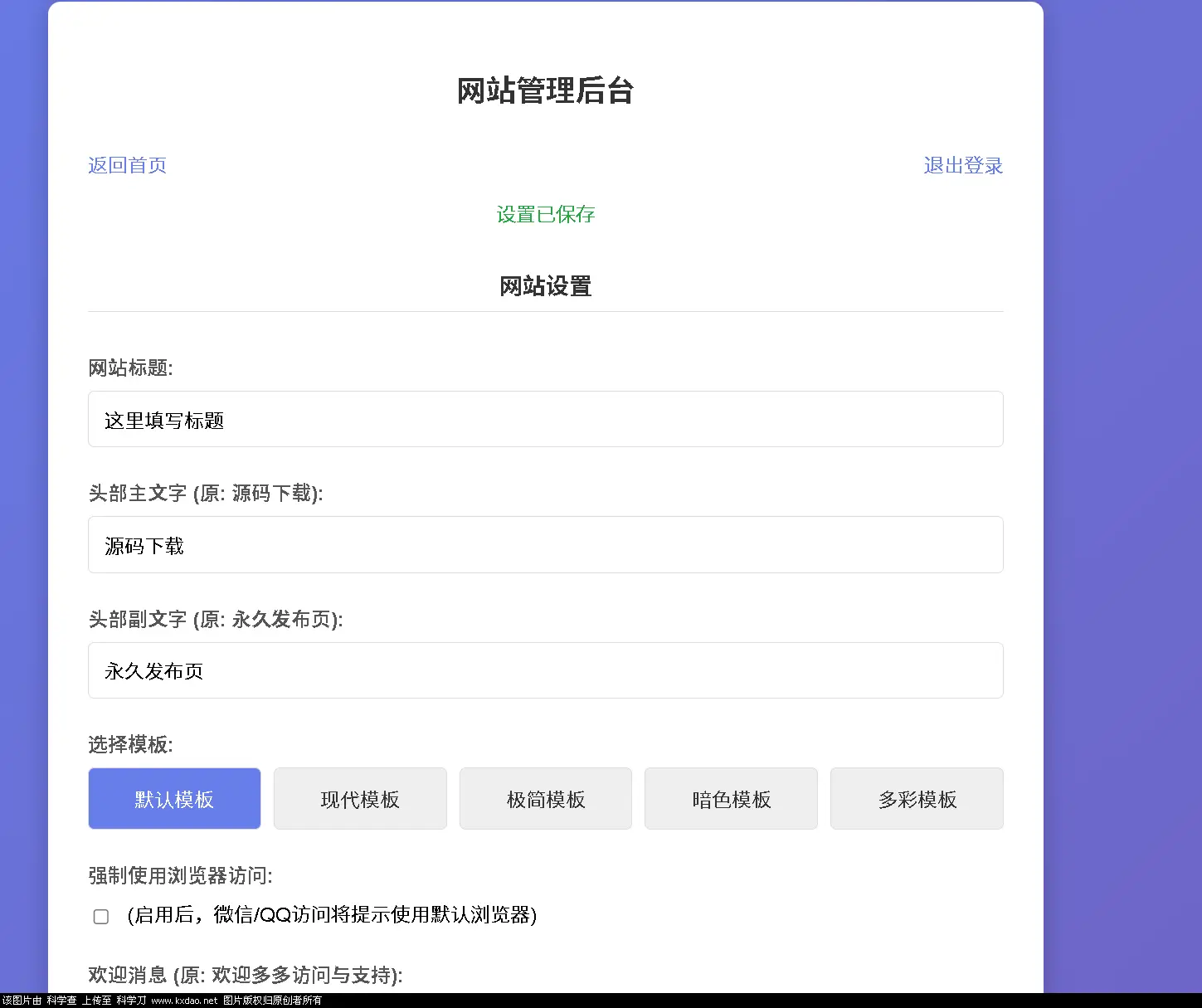The height and width of the screenshot is (1008, 1202).
Task: Click the 永久发布页 input field
Action: (545, 670)
